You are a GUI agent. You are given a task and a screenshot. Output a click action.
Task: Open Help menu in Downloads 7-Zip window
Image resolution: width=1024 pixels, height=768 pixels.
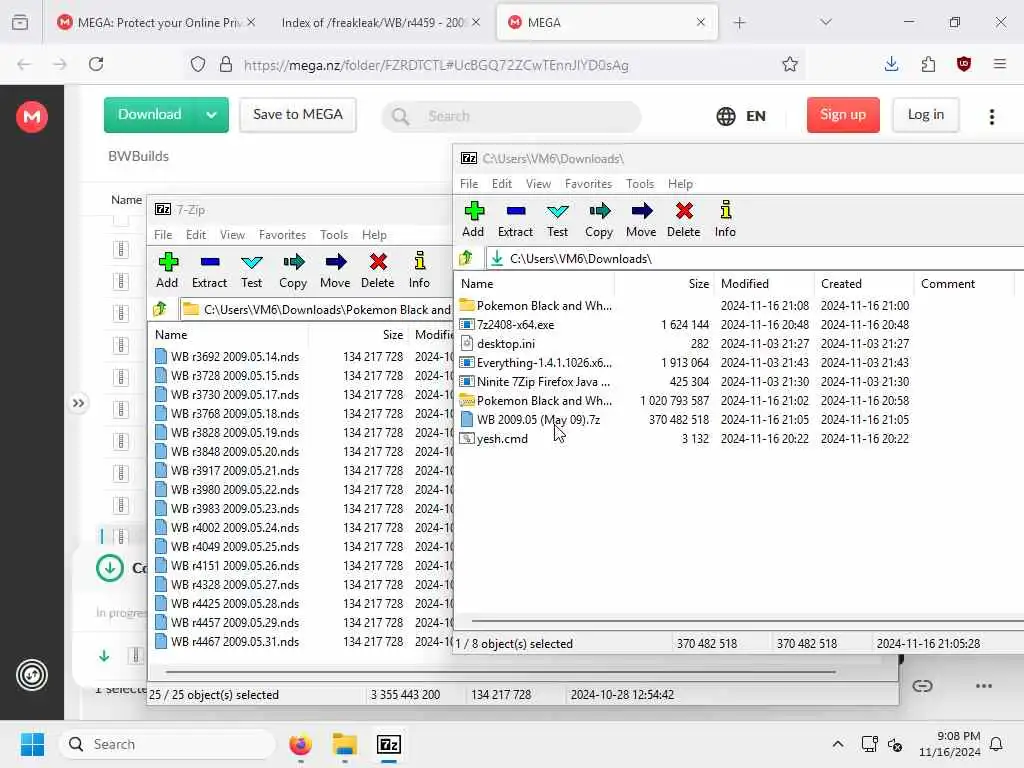[x=680, y=184]
